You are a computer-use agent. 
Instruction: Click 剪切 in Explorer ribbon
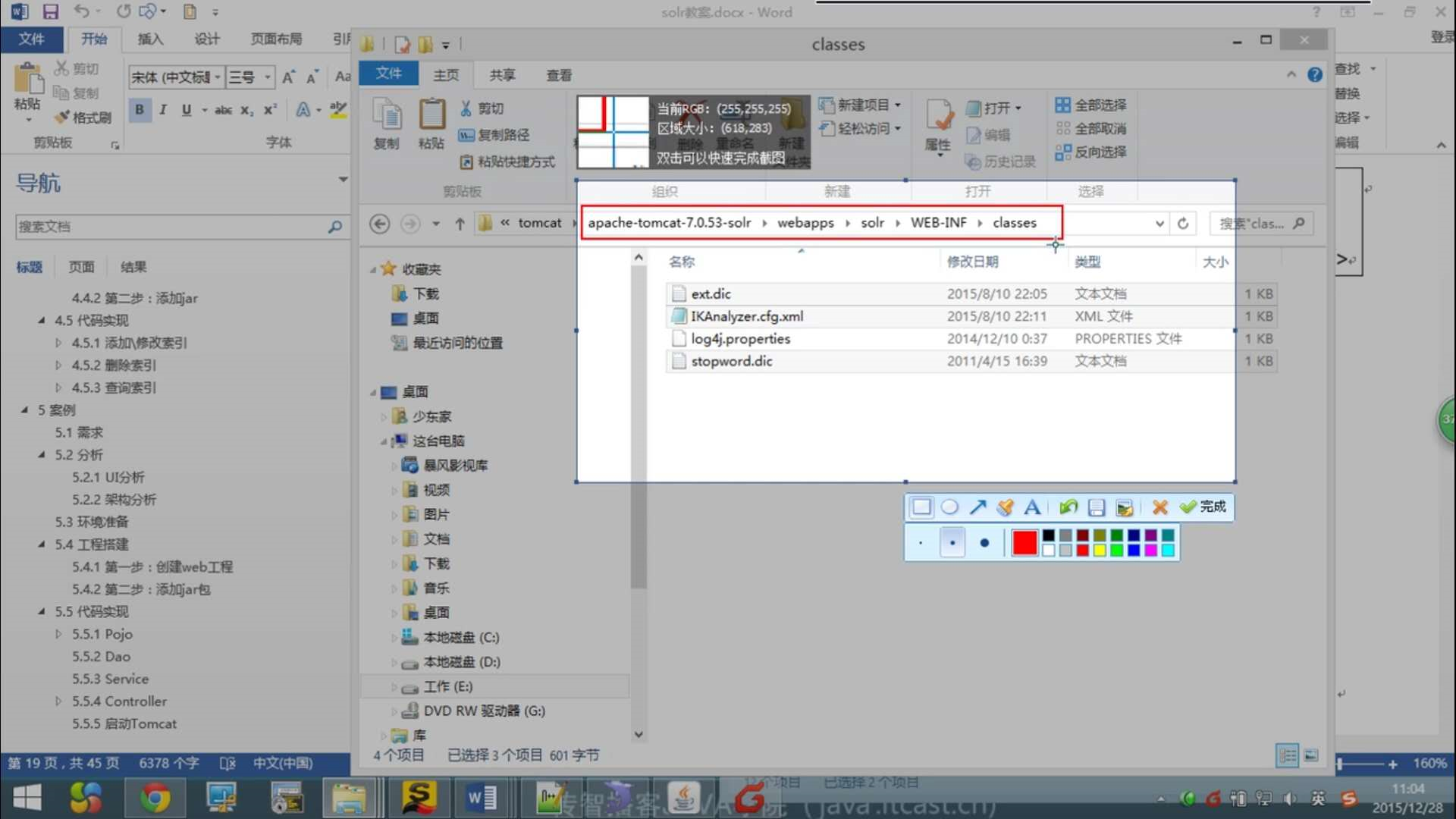(482, 108)
